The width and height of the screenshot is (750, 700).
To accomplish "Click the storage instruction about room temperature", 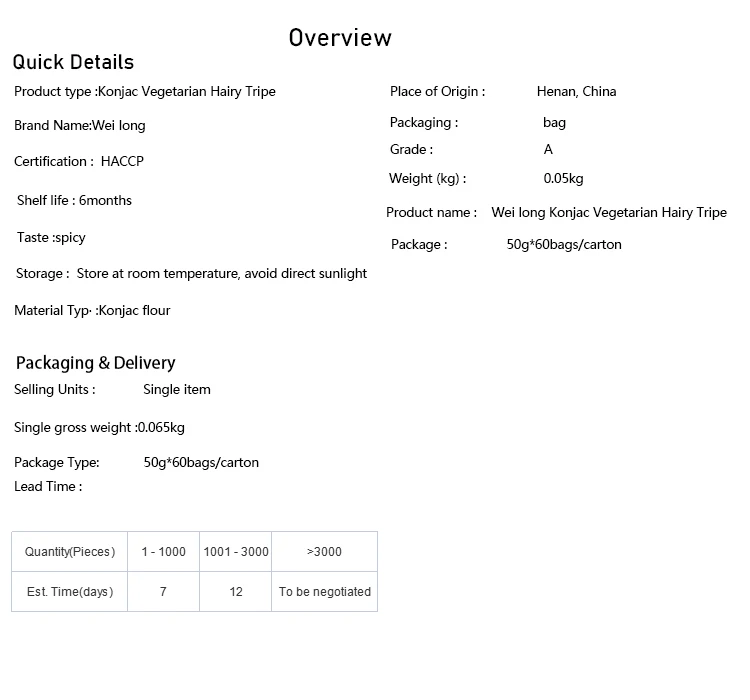I will click(221, 273).
